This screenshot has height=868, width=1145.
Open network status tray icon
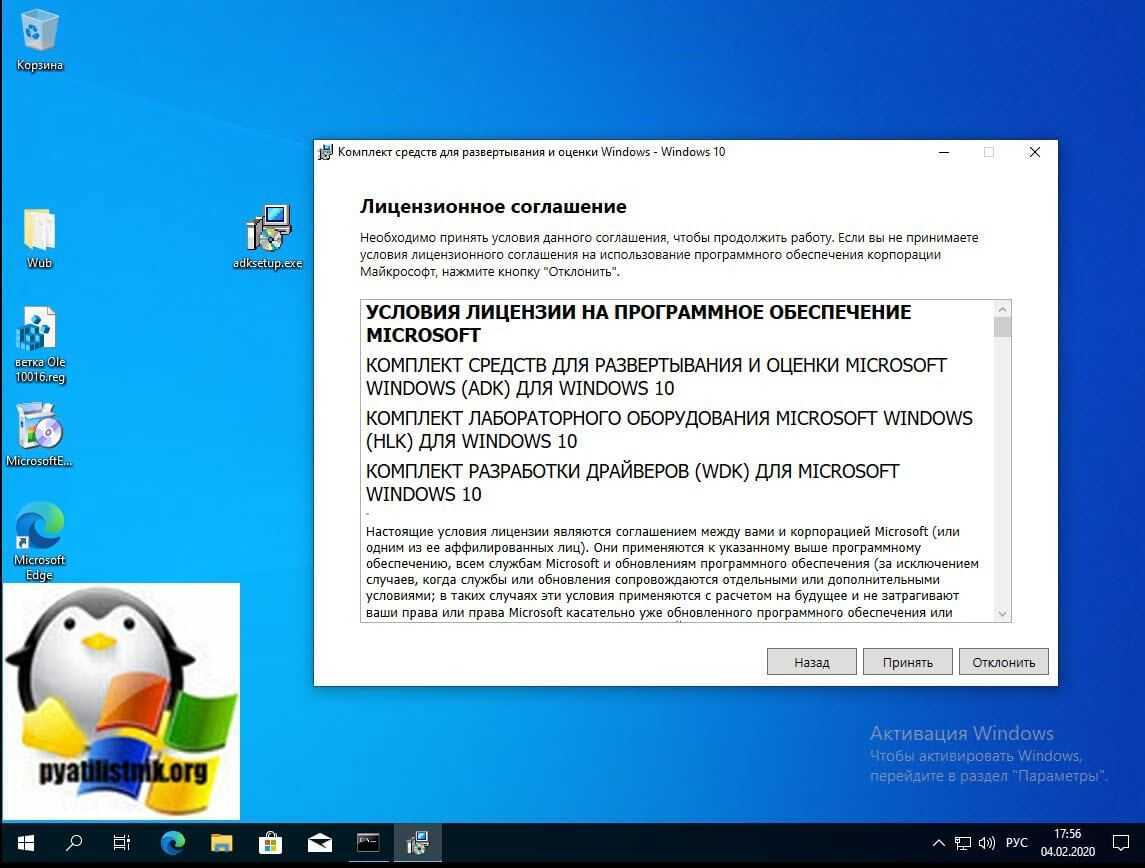962,844
